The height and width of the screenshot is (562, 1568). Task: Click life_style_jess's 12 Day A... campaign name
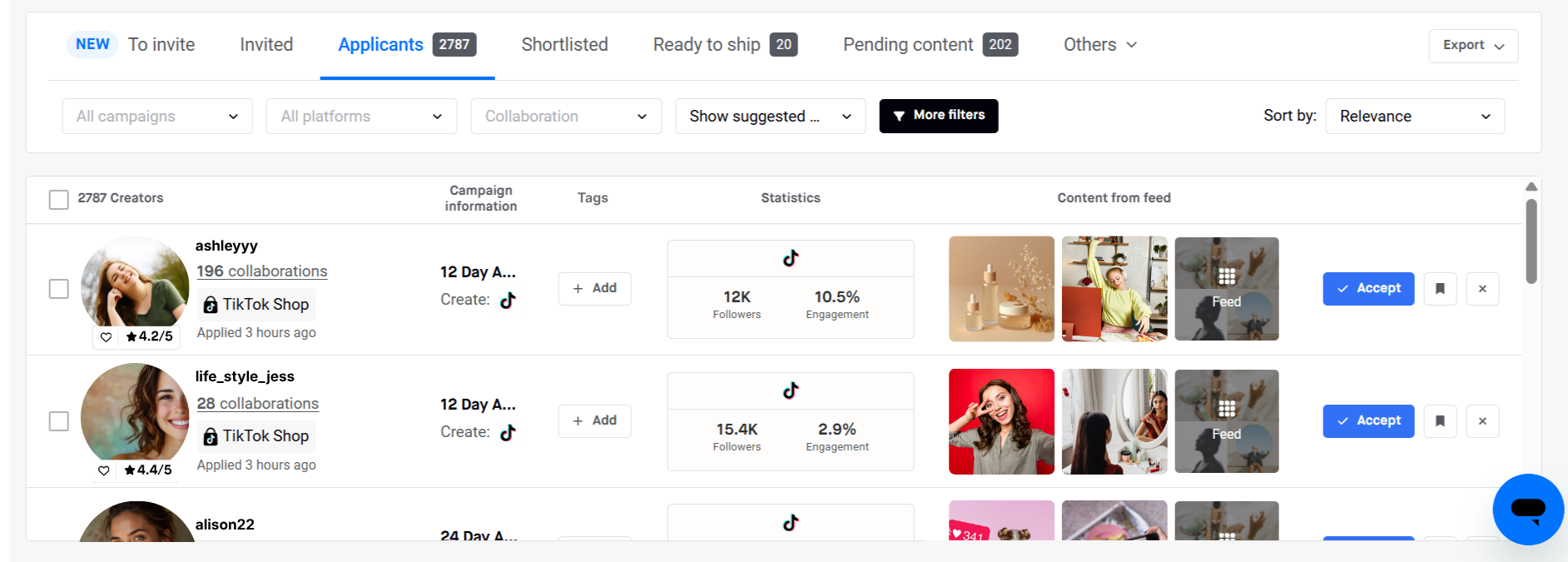(478, 405)
